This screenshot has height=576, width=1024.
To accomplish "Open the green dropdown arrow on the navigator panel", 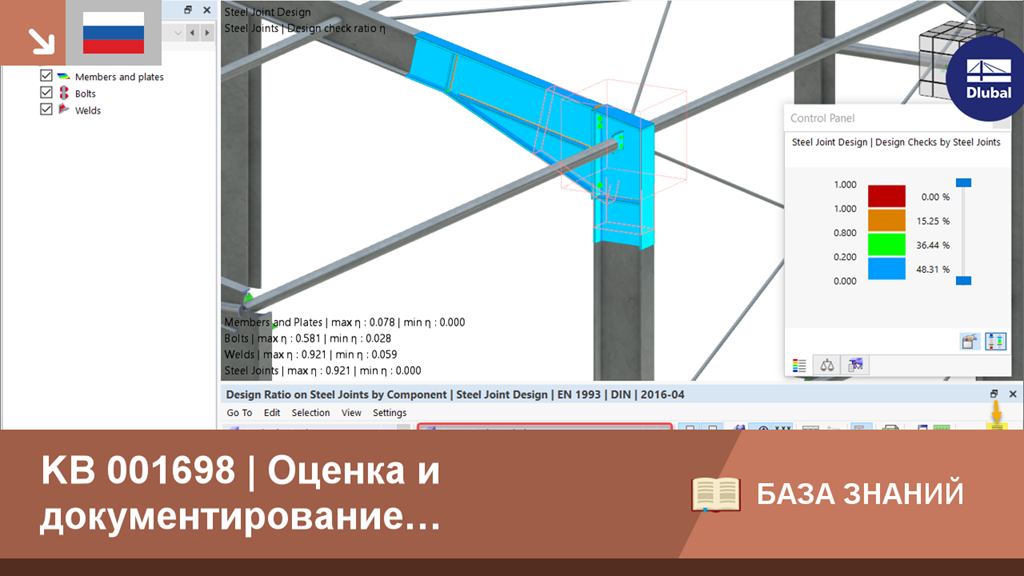I will tap(180, 32).
